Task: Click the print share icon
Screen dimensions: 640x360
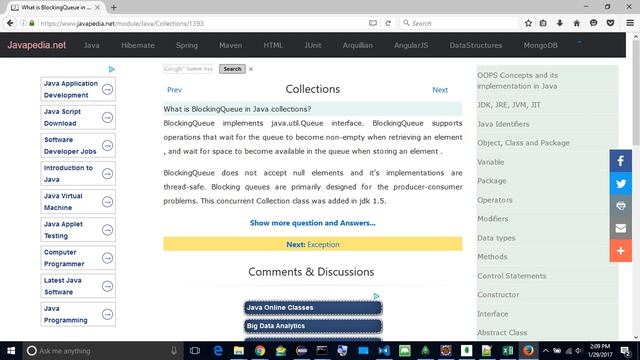Action: click(x=620, y=206)
